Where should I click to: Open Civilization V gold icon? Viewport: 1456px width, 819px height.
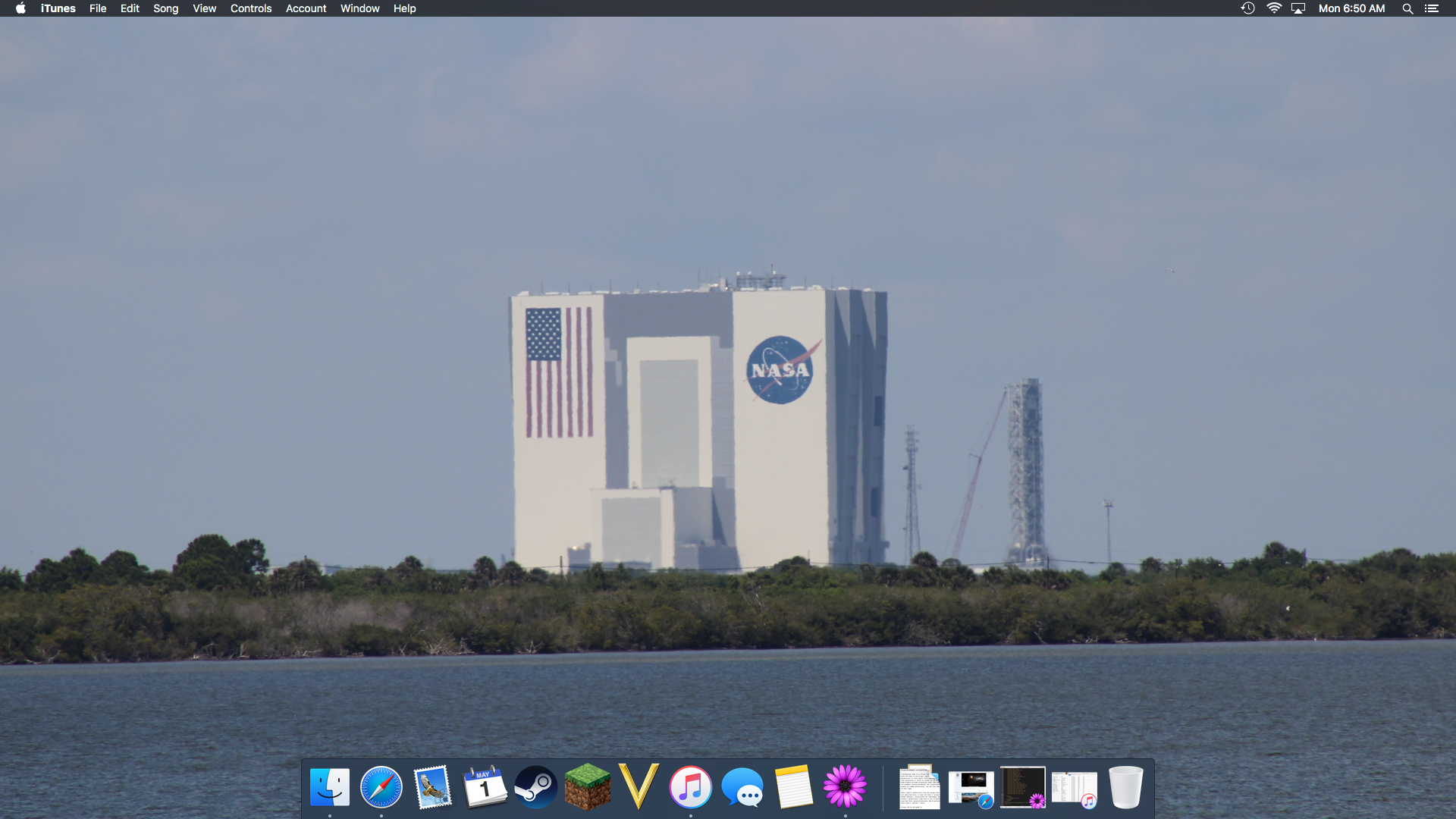(x=639, y=787)
